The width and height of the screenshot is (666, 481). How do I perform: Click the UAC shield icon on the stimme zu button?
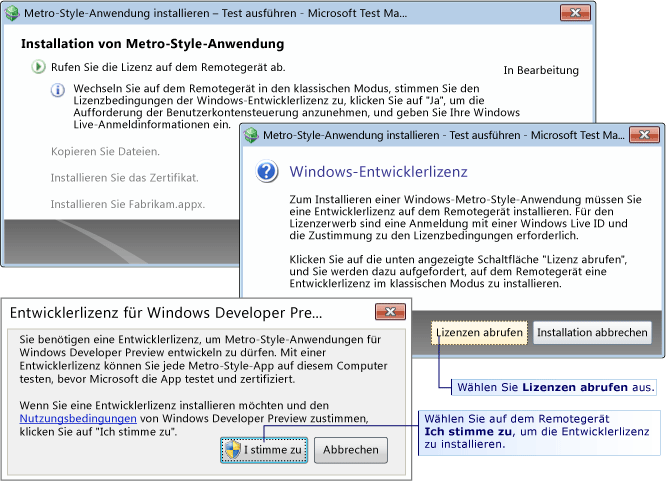(233, 450)
